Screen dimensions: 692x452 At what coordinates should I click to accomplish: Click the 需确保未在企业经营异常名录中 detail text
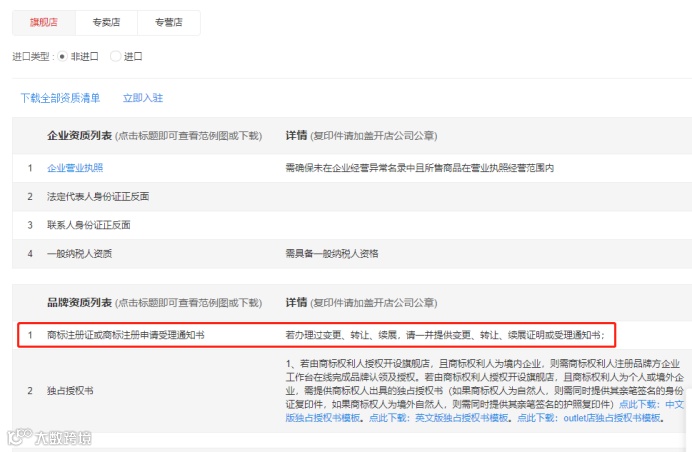pyautogui.click(x=420, y=168)
